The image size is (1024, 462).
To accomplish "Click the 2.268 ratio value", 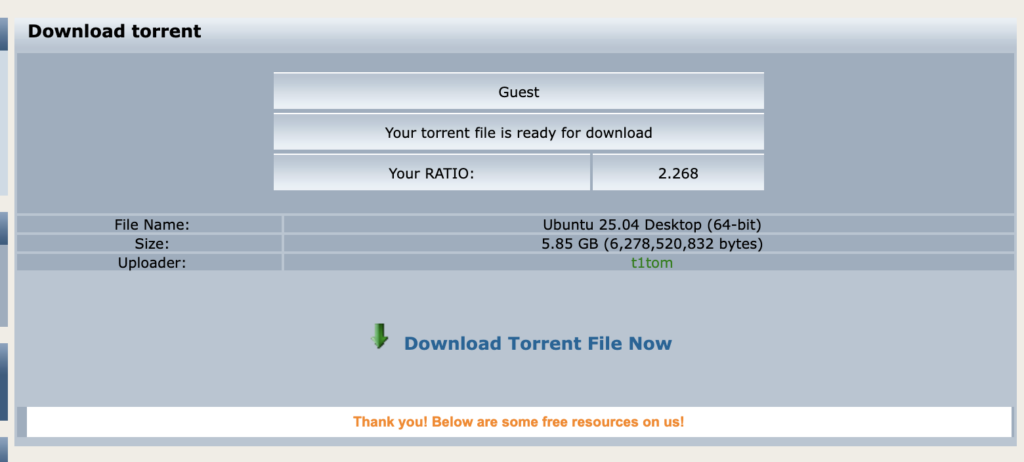I will click(x=678, y=173).
